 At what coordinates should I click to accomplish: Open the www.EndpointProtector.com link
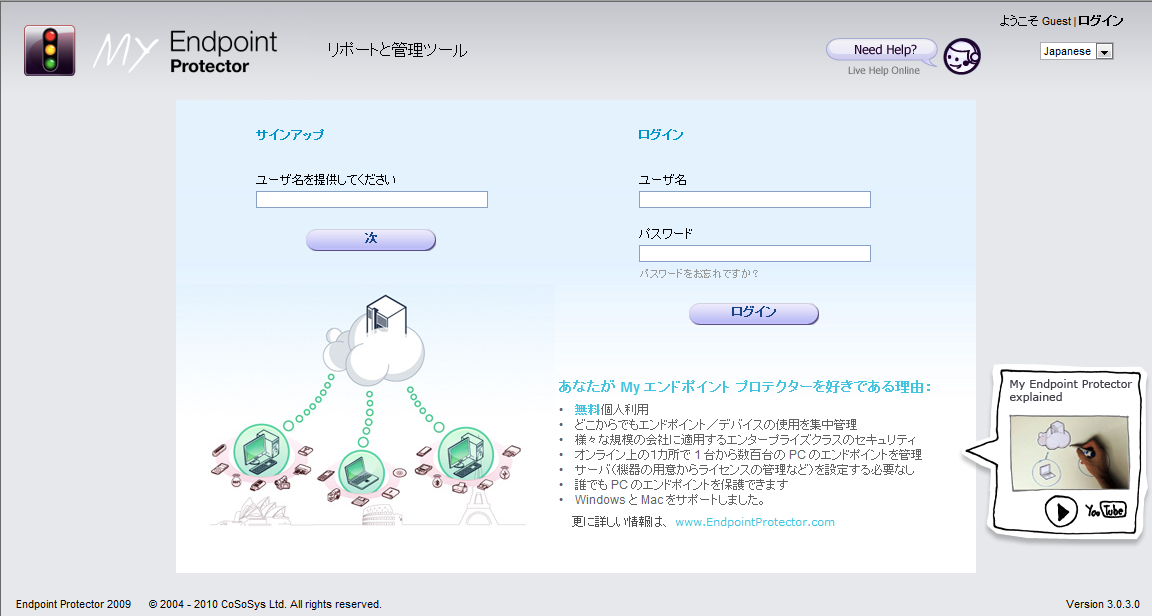tap(755, 522)
